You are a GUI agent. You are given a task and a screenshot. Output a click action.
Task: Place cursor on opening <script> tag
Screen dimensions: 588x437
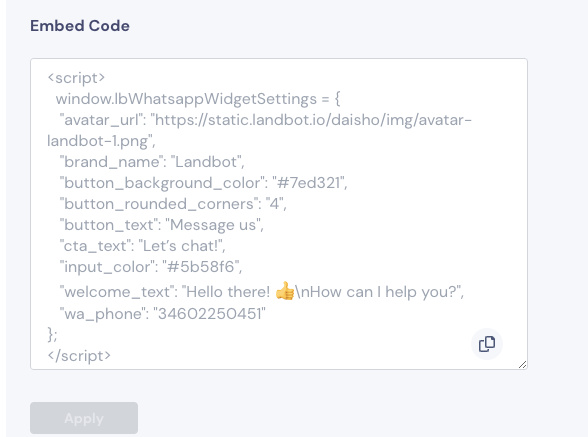coord(76,78)
